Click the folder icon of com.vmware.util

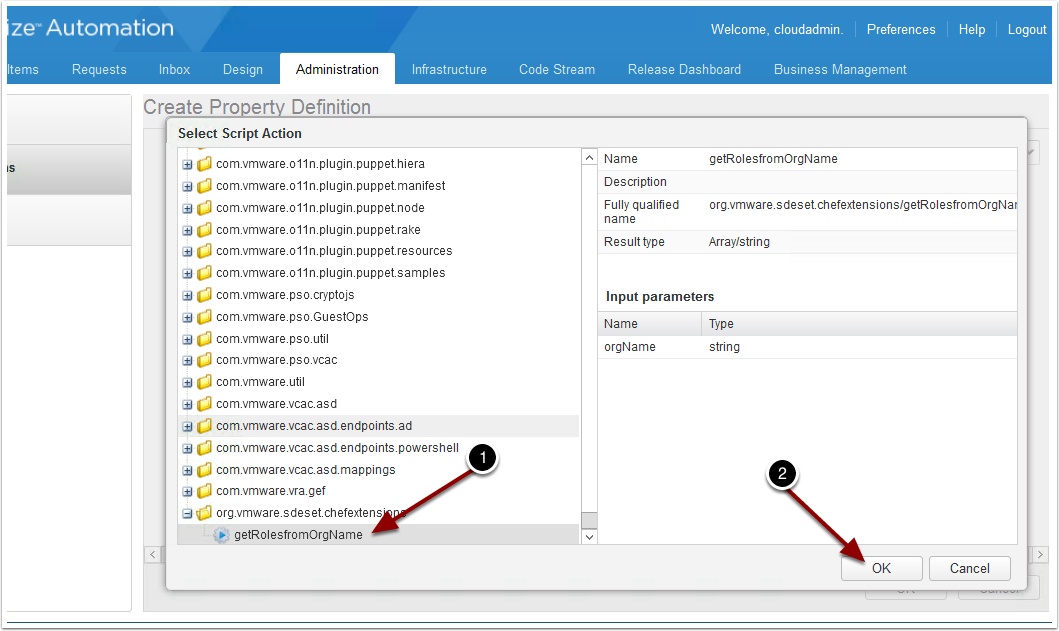(204, 382)
